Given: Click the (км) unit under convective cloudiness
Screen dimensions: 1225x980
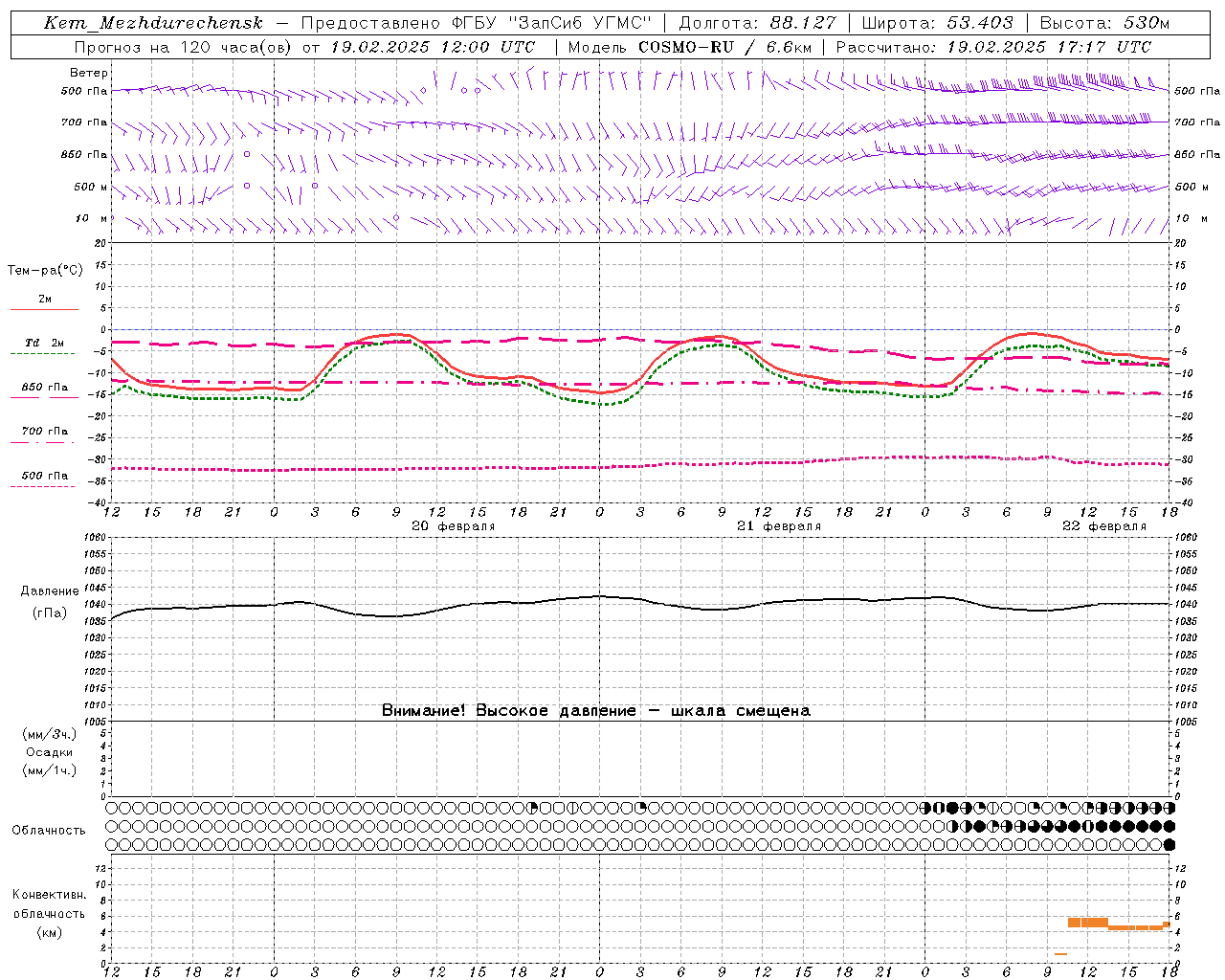Looking at the screenshot, I should (x=49, y=932).
